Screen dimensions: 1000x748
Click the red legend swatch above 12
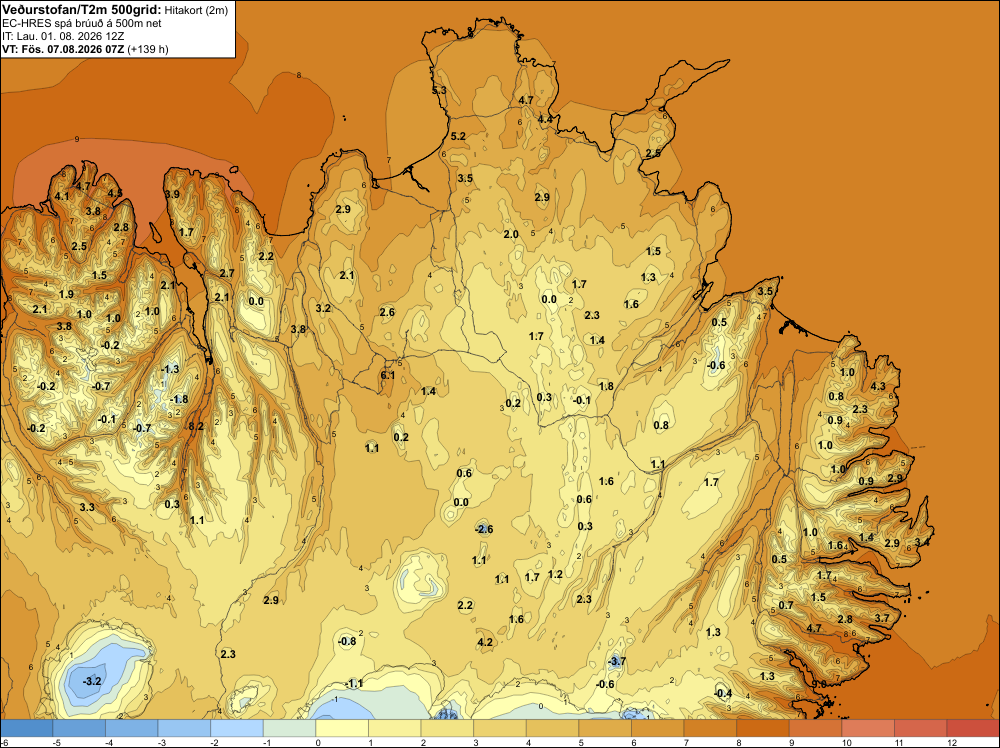coord(973,729)
